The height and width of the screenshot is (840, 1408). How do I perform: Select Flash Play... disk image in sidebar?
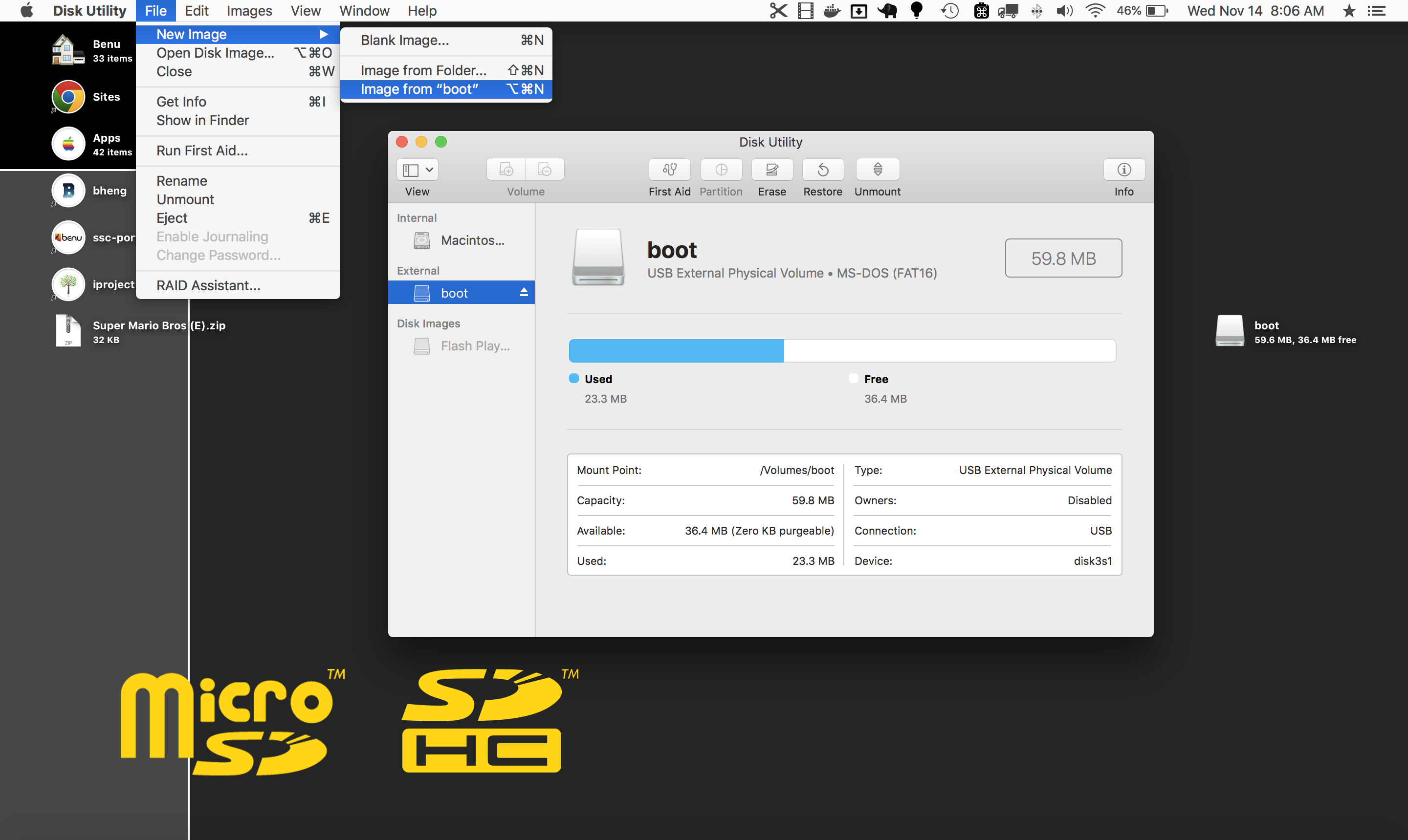pyautogui.click(x=462, y=345)
